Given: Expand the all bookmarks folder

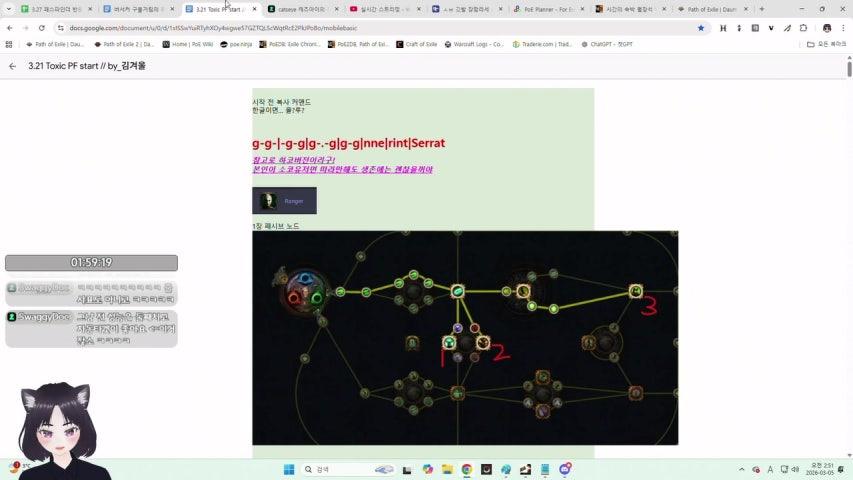Looking at the screenshot, I should tap(826, 44).
